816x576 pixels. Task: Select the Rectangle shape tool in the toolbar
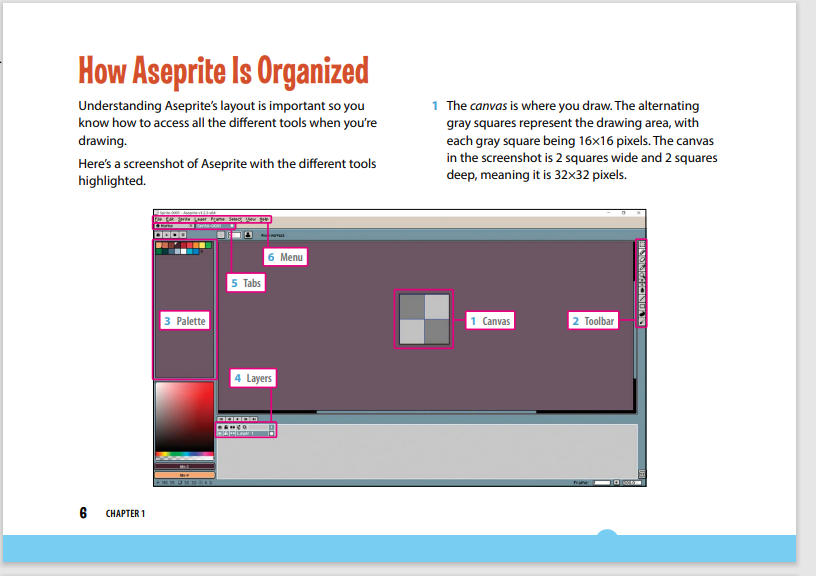tap(642, 306)
